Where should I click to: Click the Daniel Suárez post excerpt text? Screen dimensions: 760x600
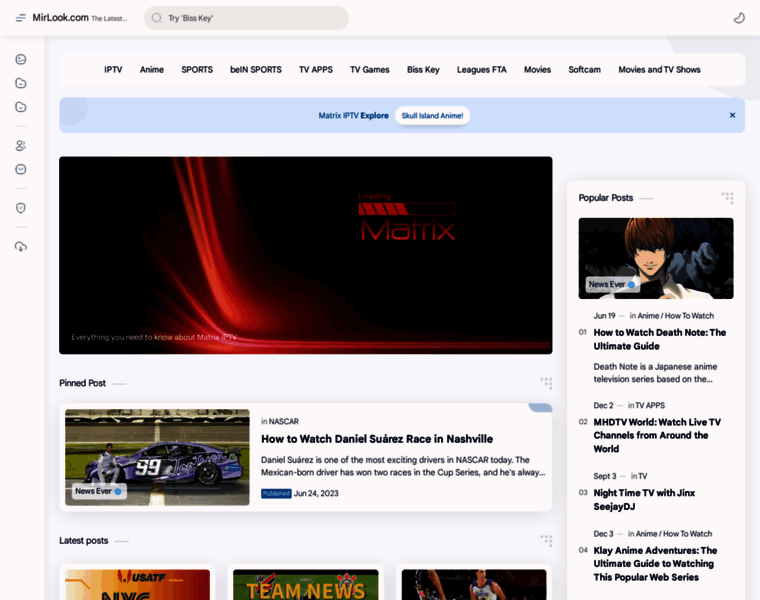tap(403, 466)
